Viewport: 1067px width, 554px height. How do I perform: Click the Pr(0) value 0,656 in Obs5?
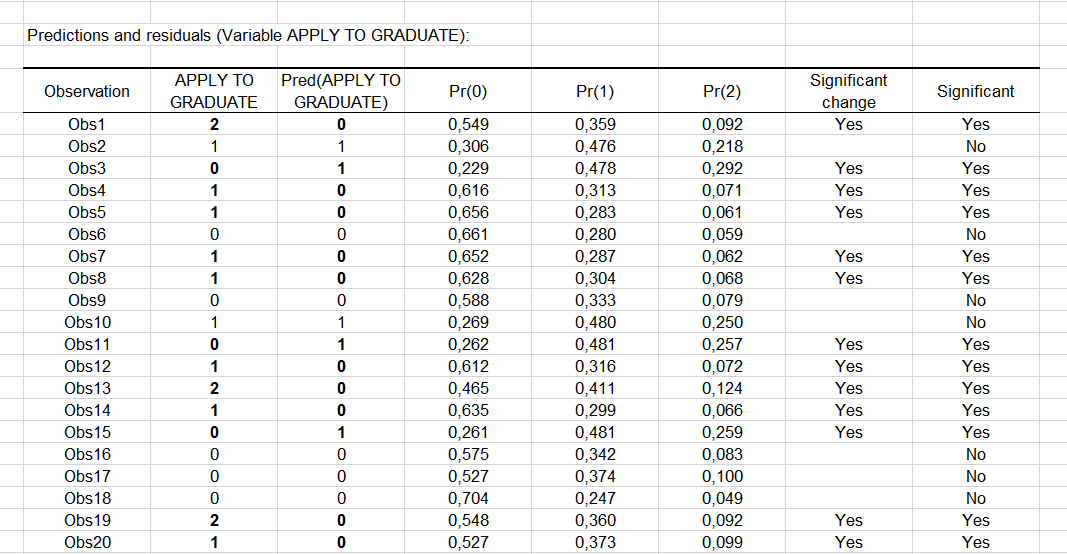click(468, 213)
